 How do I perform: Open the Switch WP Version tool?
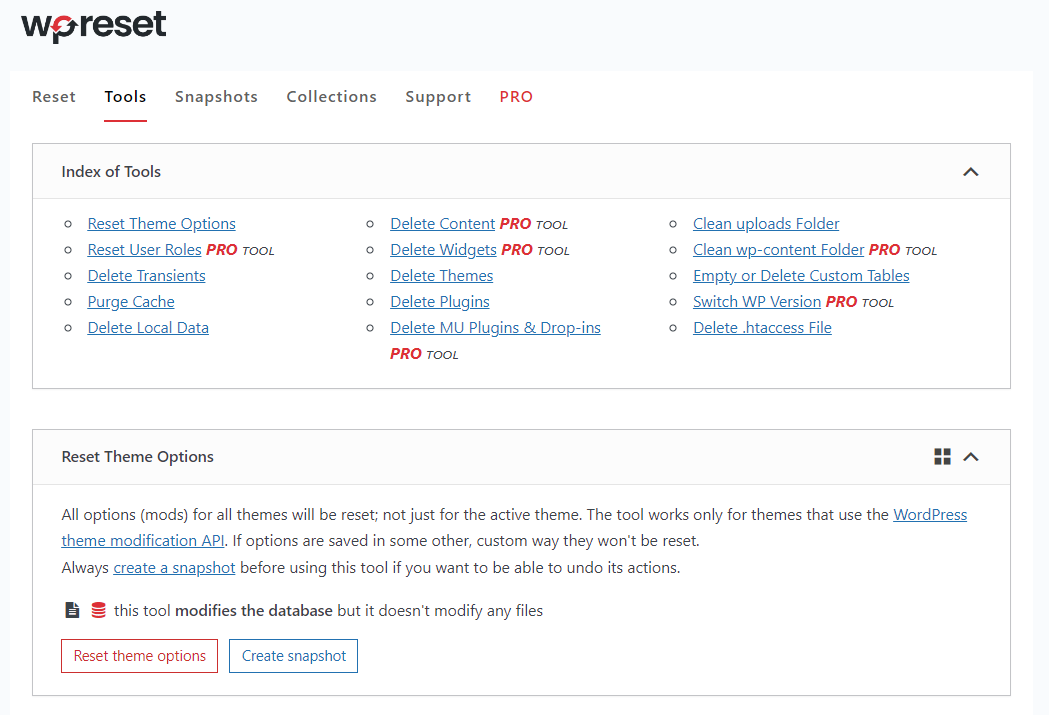[757, 301]
